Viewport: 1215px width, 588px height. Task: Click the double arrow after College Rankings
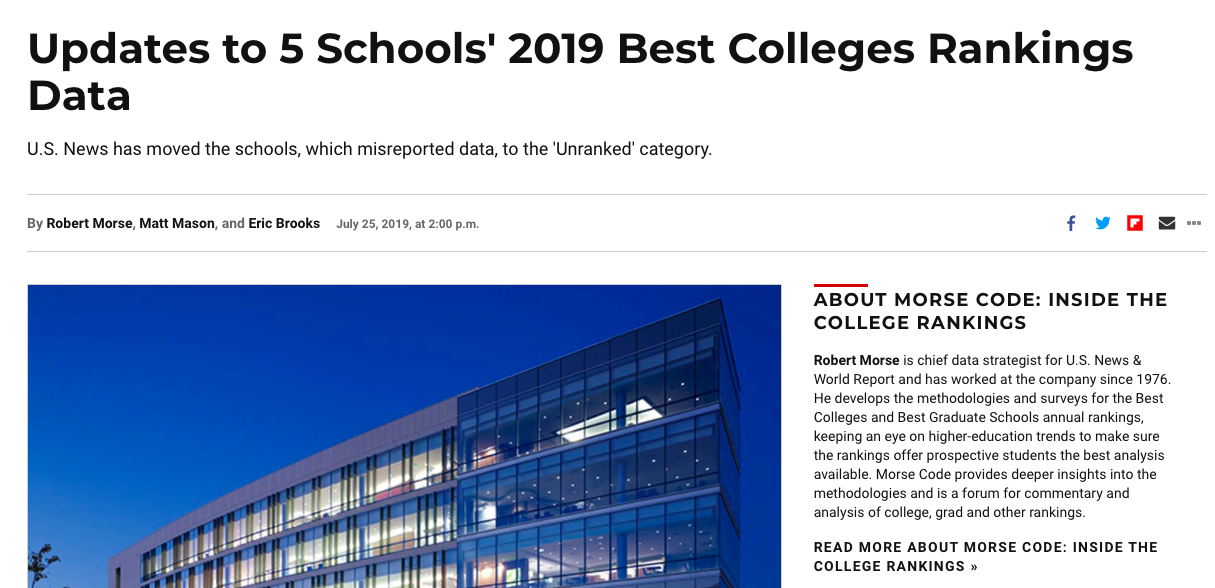pos(973,567)
